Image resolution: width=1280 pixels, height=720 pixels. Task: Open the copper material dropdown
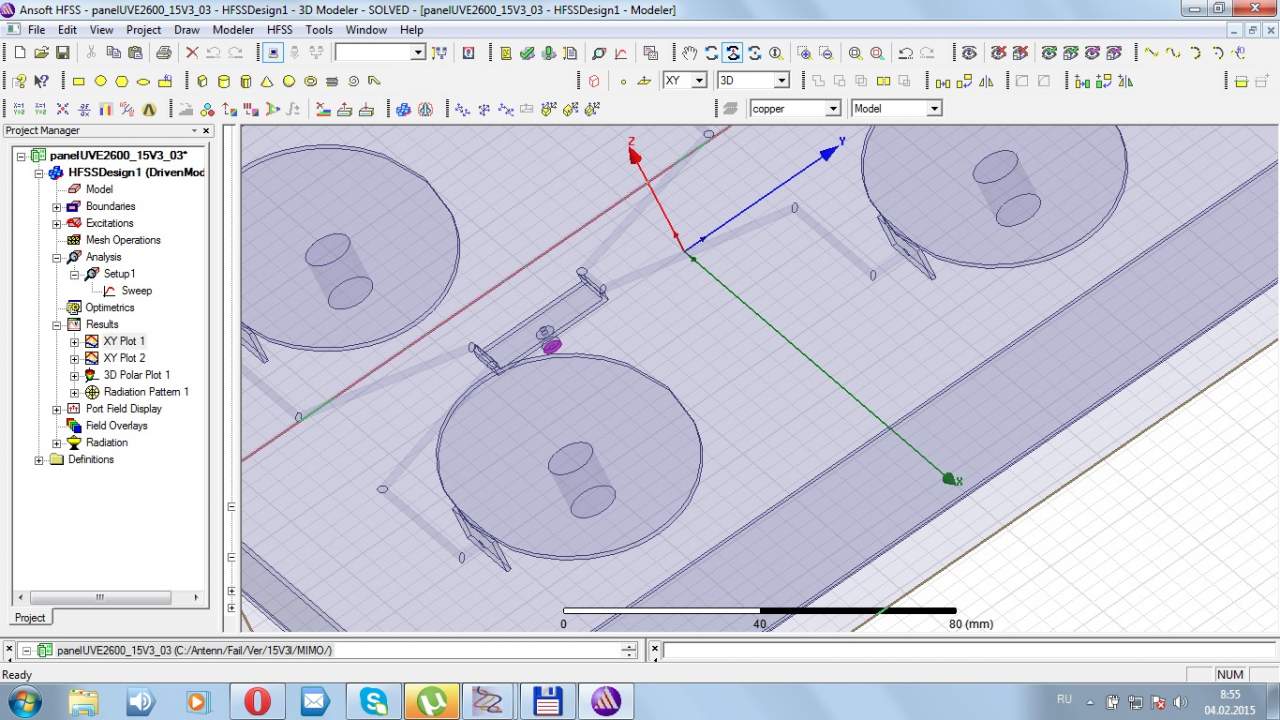[832, 108]
